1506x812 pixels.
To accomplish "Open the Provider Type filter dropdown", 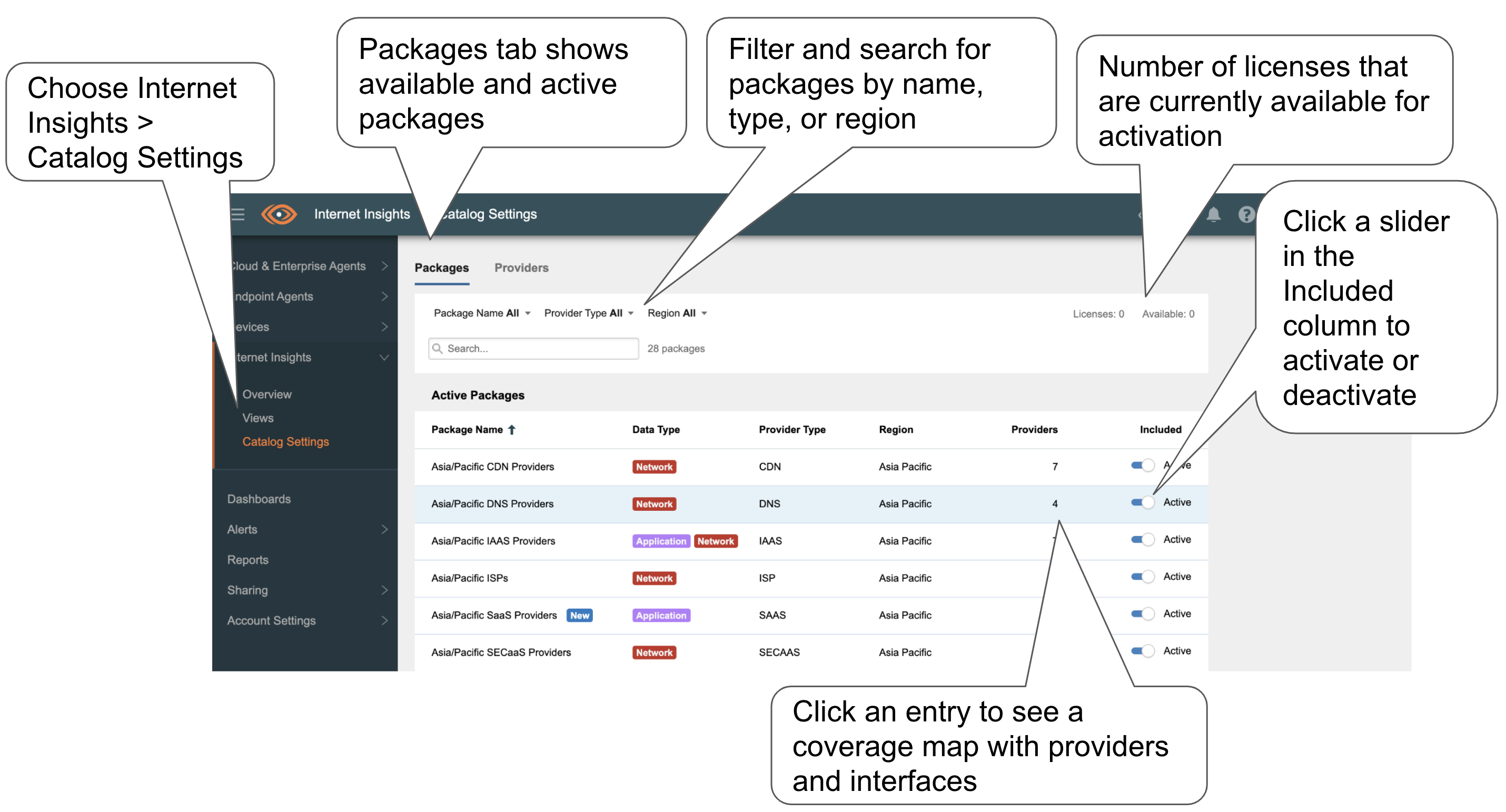I will pos(589,313).
